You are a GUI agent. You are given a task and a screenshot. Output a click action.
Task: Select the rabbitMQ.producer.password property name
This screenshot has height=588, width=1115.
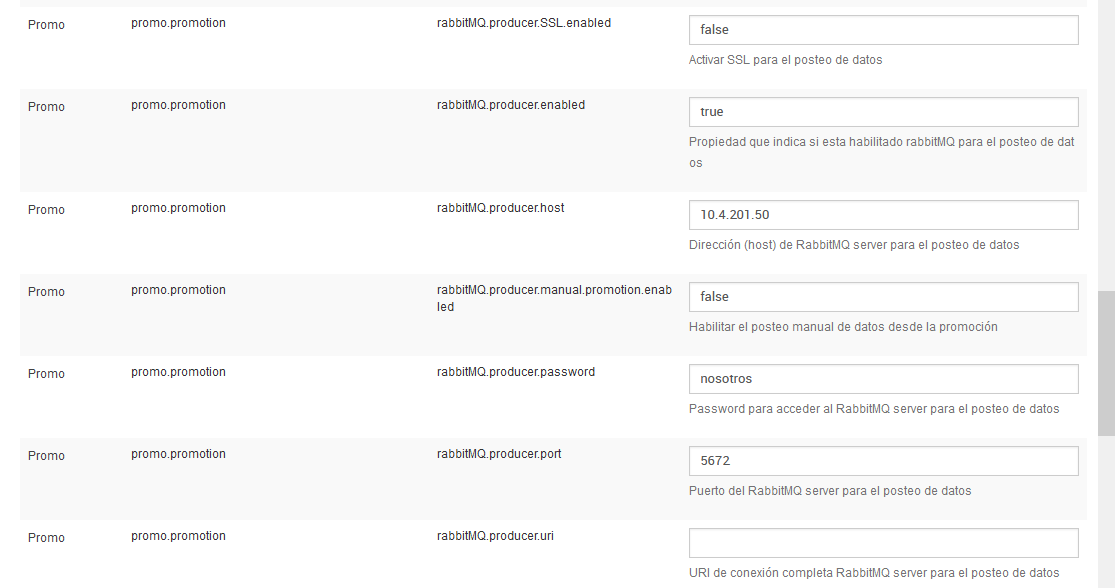(515, 372)
